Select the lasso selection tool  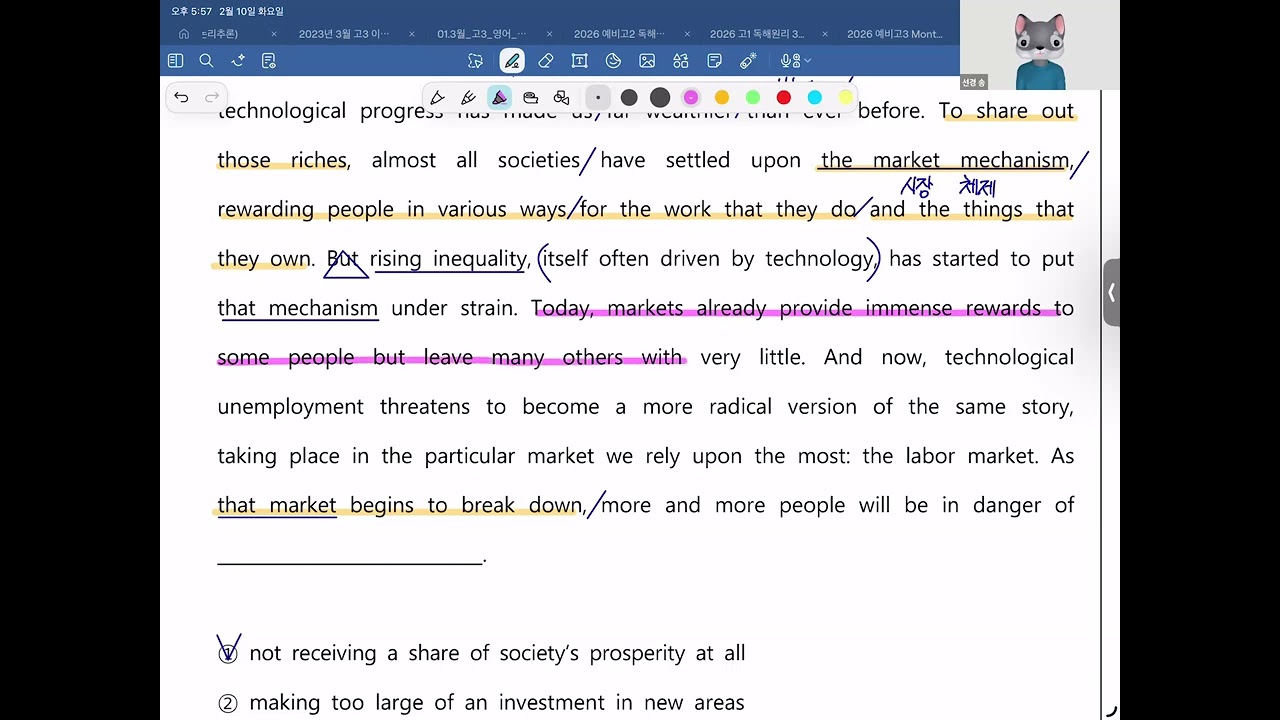pyautogui.click(x=476, y=61)
